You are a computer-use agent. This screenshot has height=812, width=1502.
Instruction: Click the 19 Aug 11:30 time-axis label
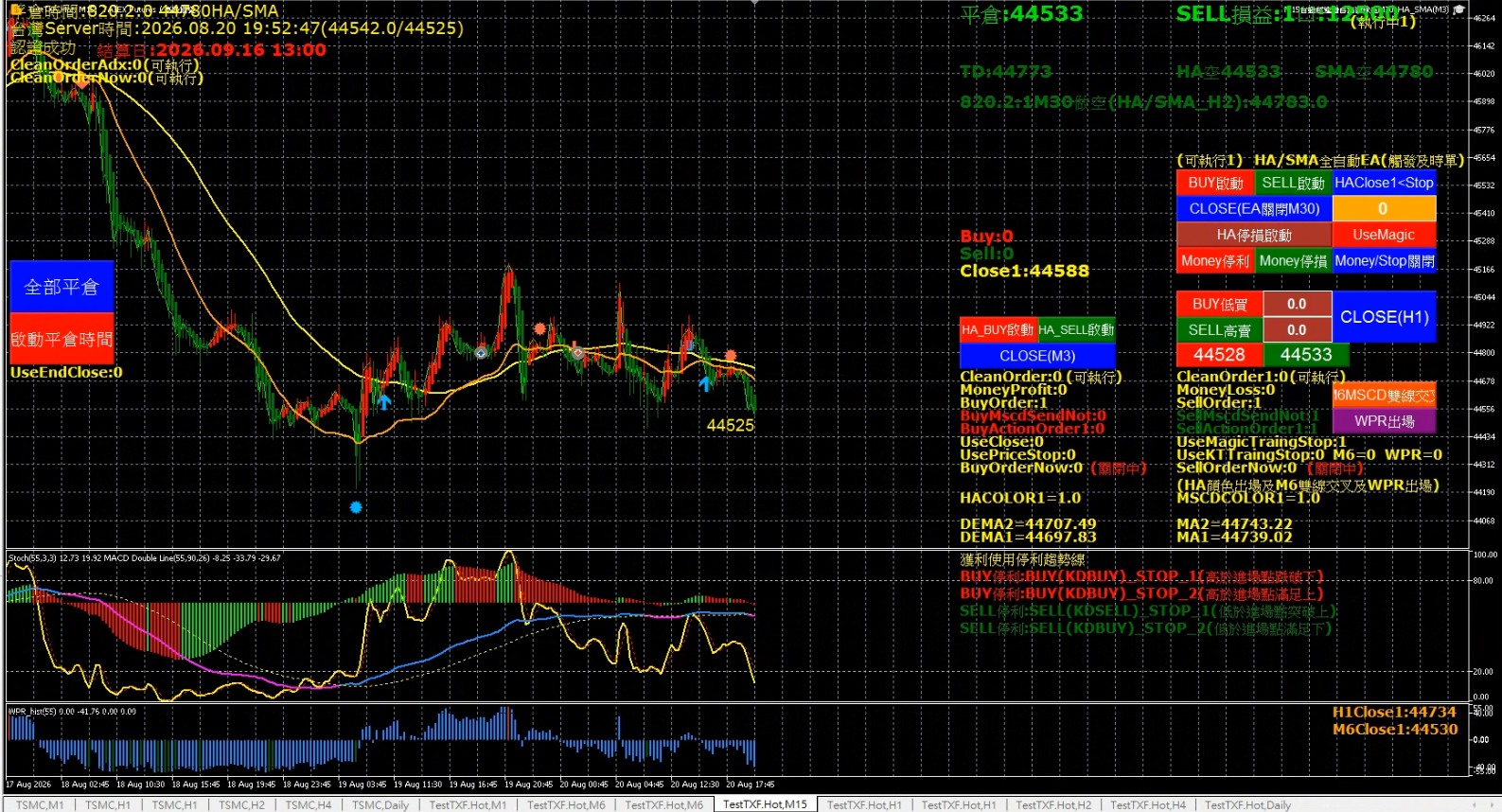tap(417, 785)
